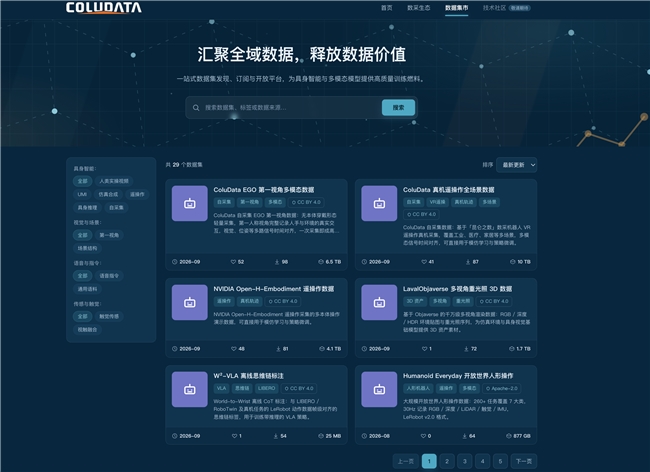This screenshot has width=650, height=472.
Task: Open Humanoid Everyday 开放世界人形操作 title
Action: click(x=458, y=376)
